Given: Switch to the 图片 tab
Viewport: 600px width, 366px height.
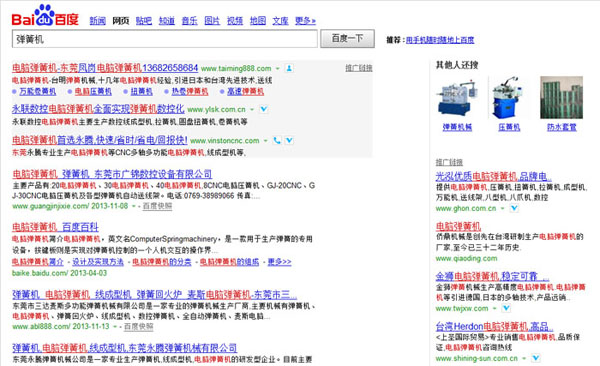Looking at the screenshot, I should [212, 21].
